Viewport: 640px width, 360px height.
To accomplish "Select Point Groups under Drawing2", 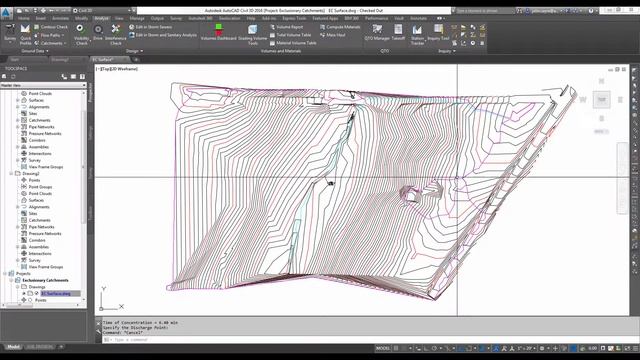I will coord(40,187).
